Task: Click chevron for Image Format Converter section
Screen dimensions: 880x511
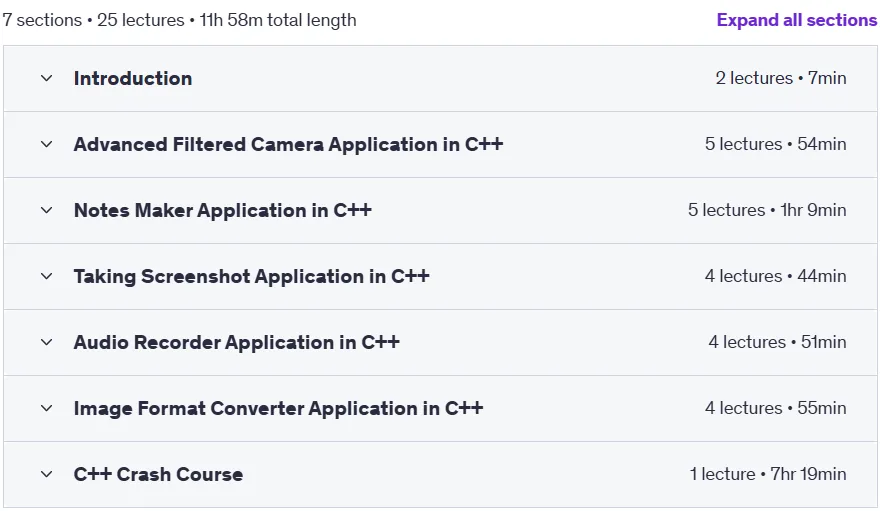Action: click(x=47, y=408)
